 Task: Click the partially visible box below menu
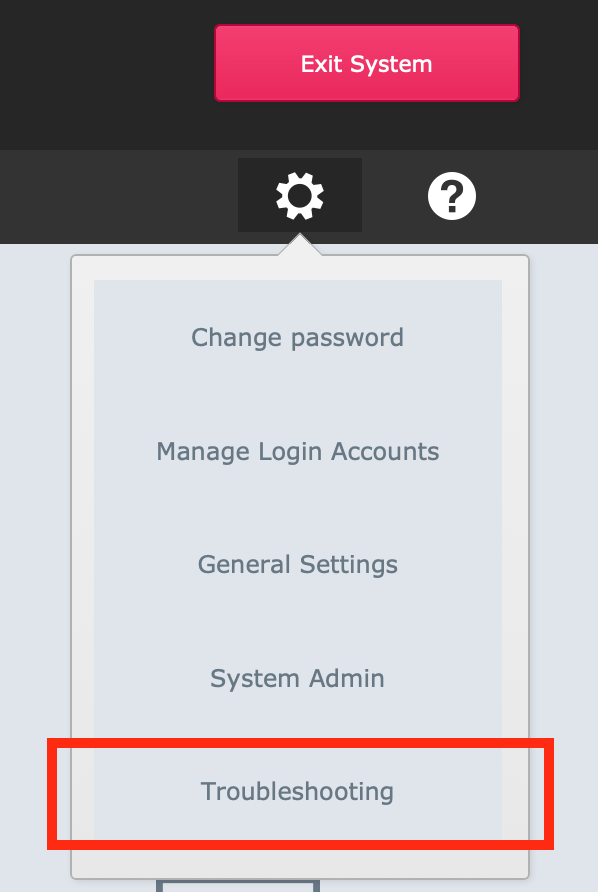(238, 886)
